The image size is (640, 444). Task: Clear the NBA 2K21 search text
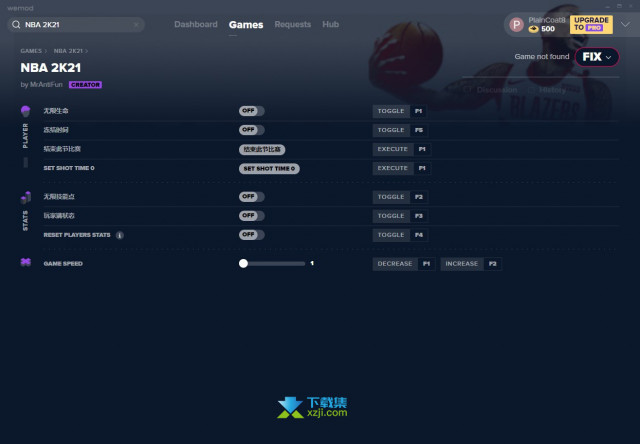pos(136,25)
